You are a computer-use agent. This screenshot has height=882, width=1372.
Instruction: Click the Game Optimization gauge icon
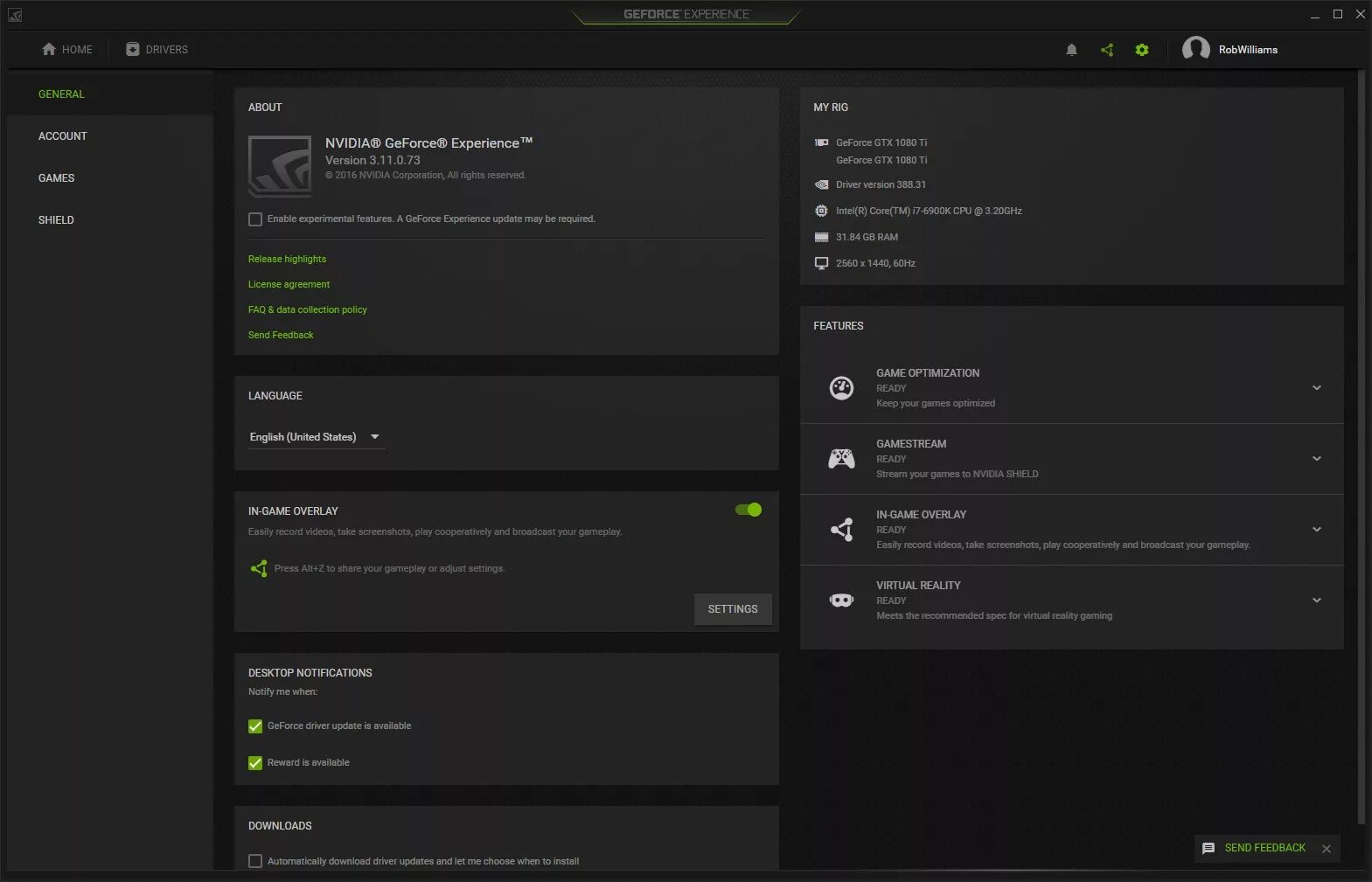click(841, 387)
